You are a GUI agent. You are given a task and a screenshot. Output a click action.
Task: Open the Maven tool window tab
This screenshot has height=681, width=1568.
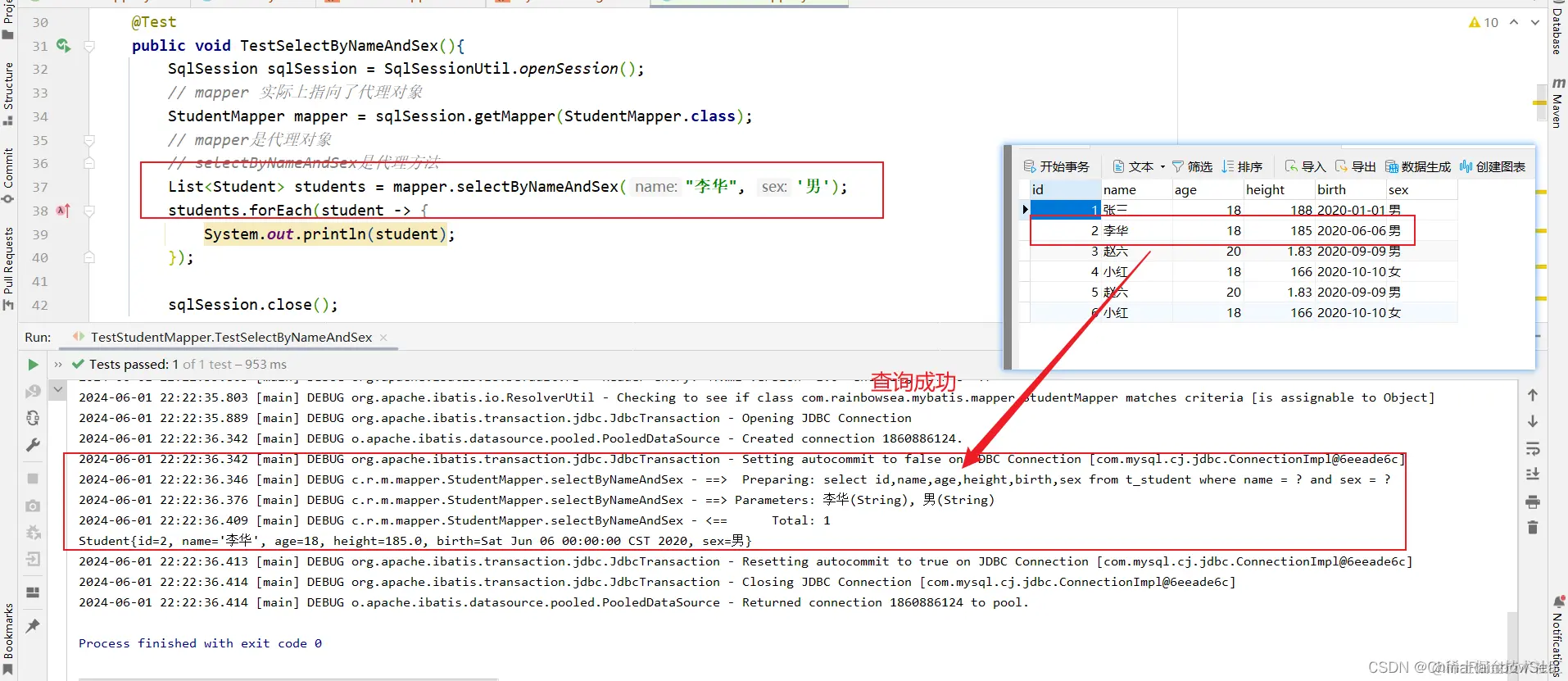point(1557,103)
